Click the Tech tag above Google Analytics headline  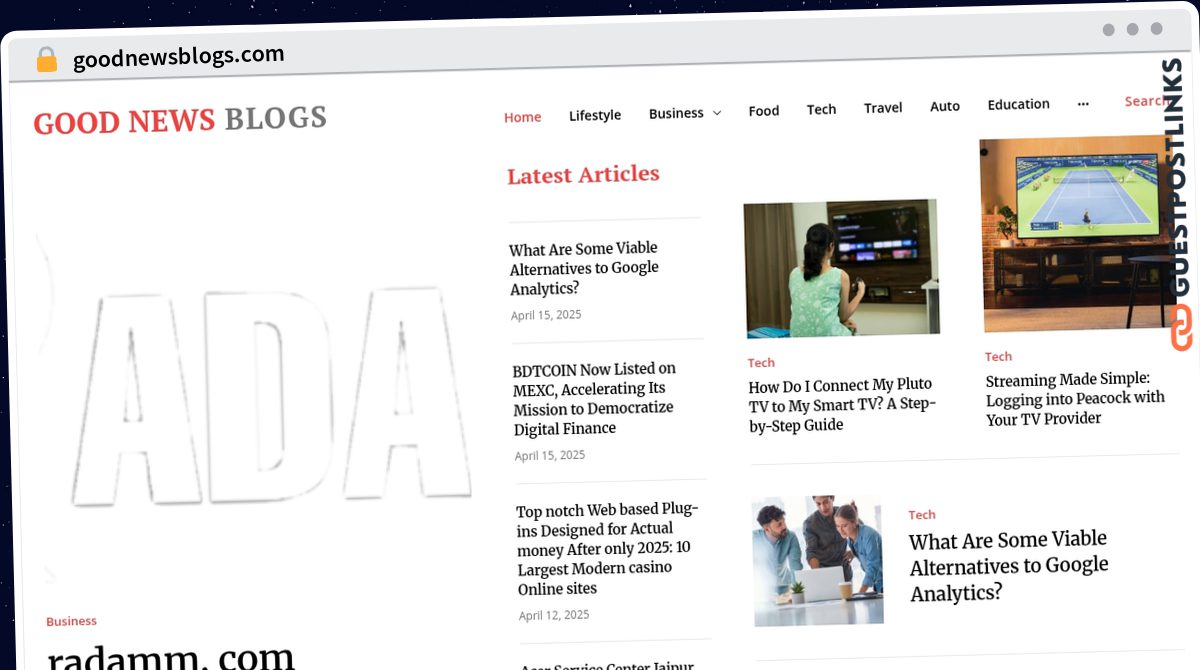[x=922, y=515]
